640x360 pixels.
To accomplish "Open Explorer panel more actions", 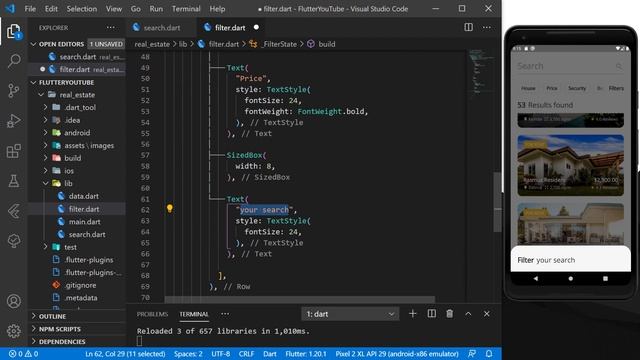I will pos(111,27).
